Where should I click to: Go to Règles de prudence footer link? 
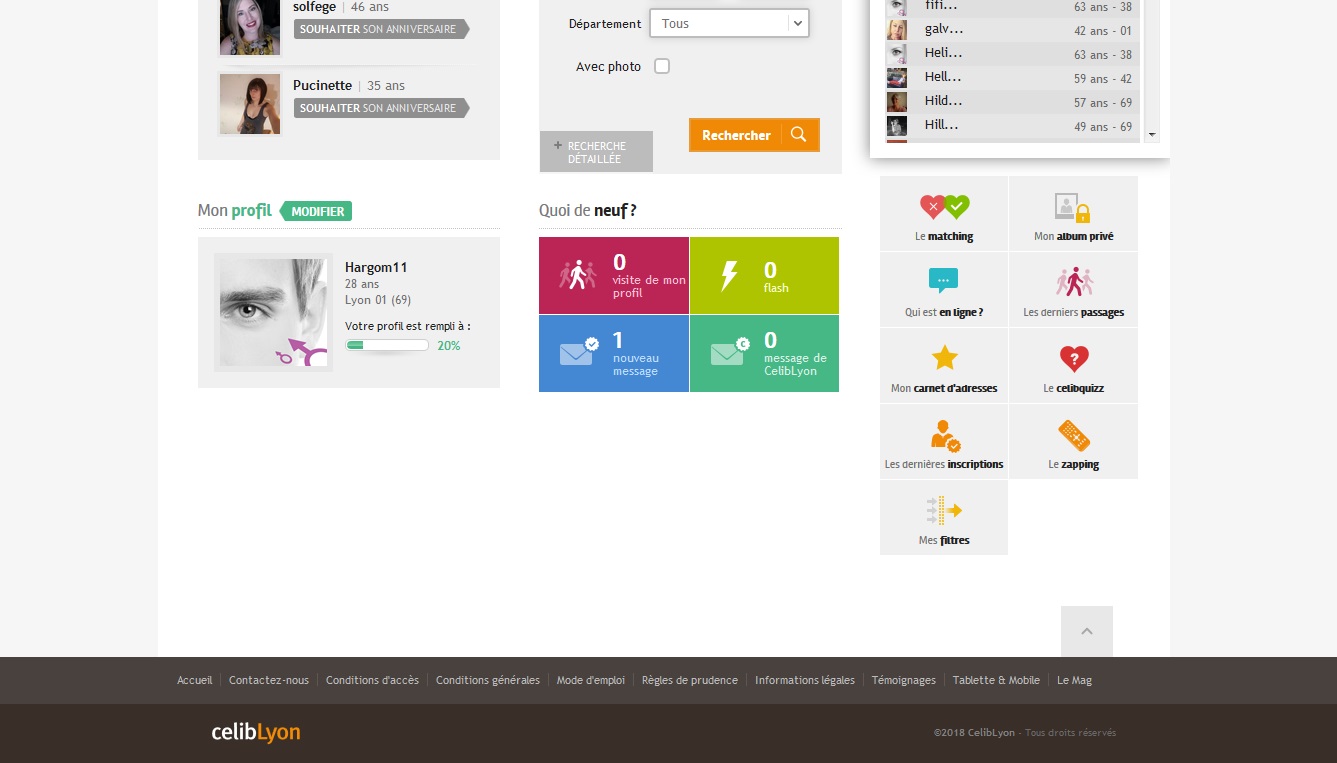pyautogui.click(x=690, y=680)
